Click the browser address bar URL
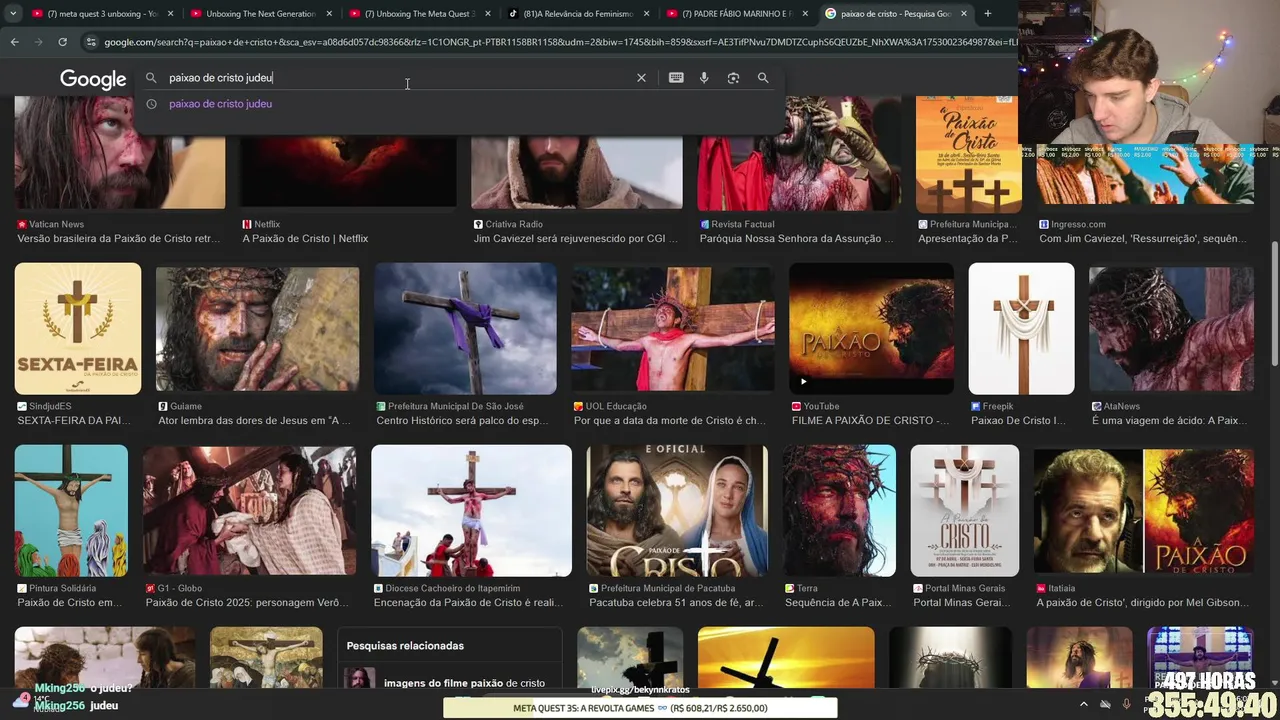This screenshot has width=1280, height=720. click(x=560, y=42)
